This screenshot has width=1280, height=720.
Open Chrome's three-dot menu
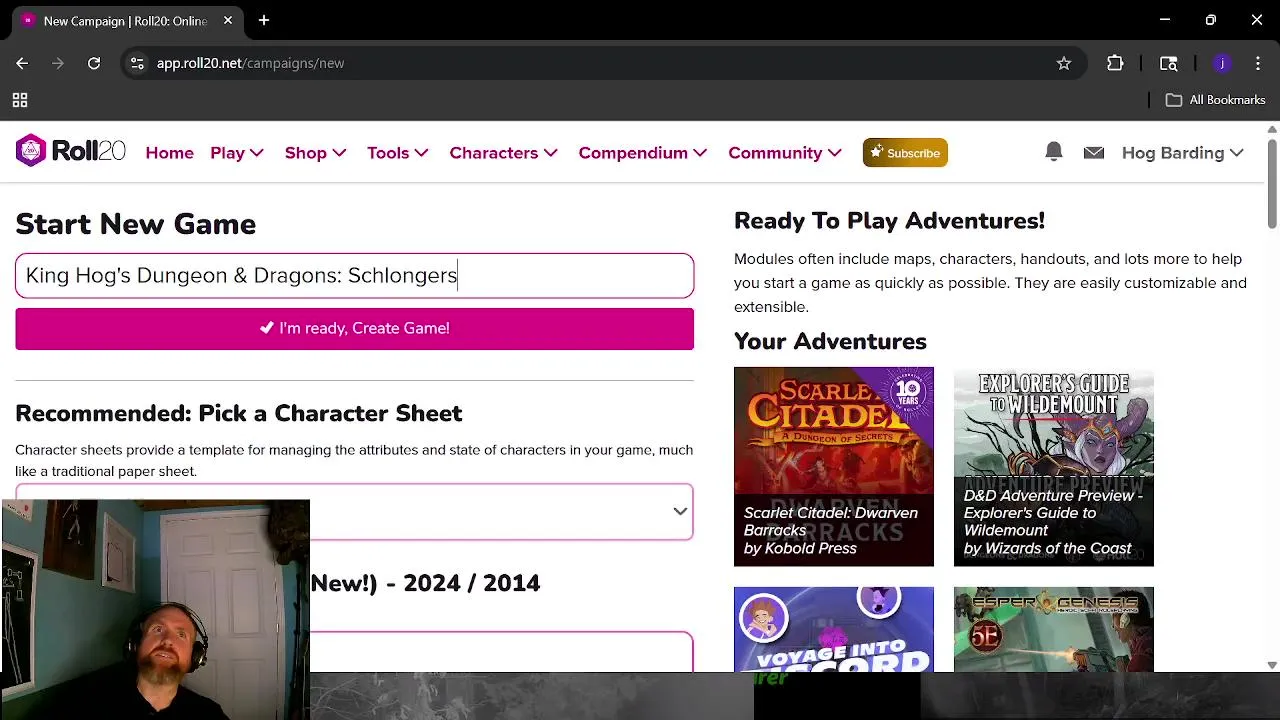pos(1258,63)
